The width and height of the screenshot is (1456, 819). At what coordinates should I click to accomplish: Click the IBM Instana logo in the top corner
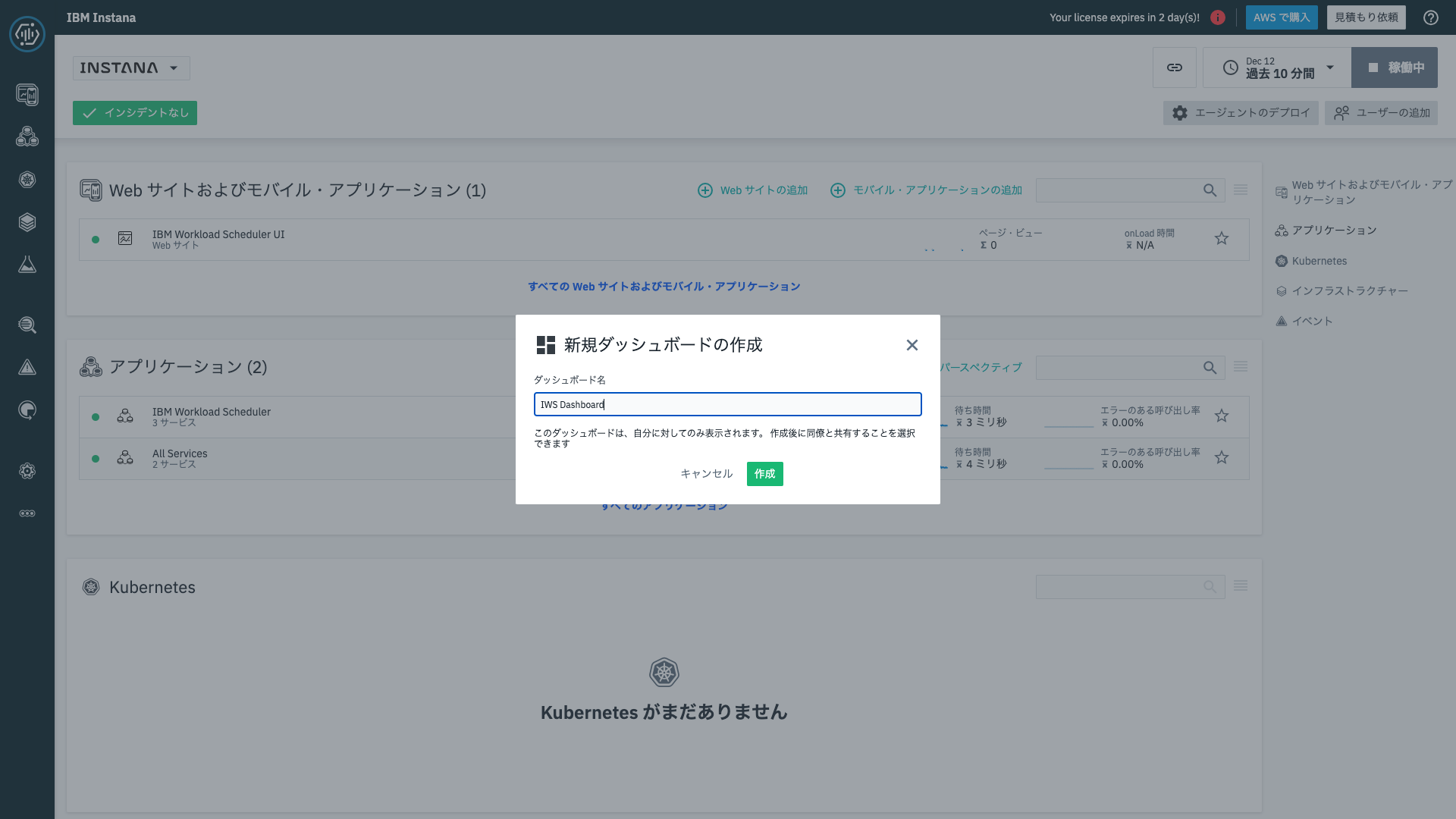click(27, 34)
